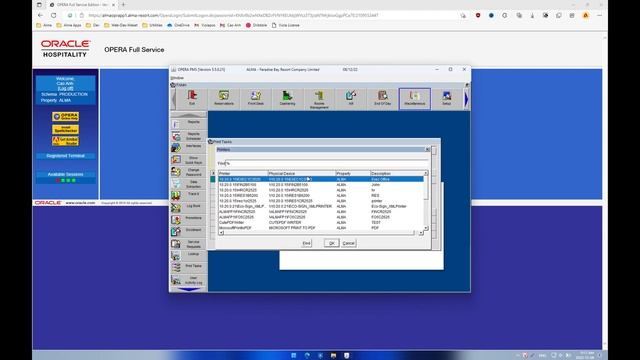Open a new browser tab

pyautogui.click(x=123, y=4)
